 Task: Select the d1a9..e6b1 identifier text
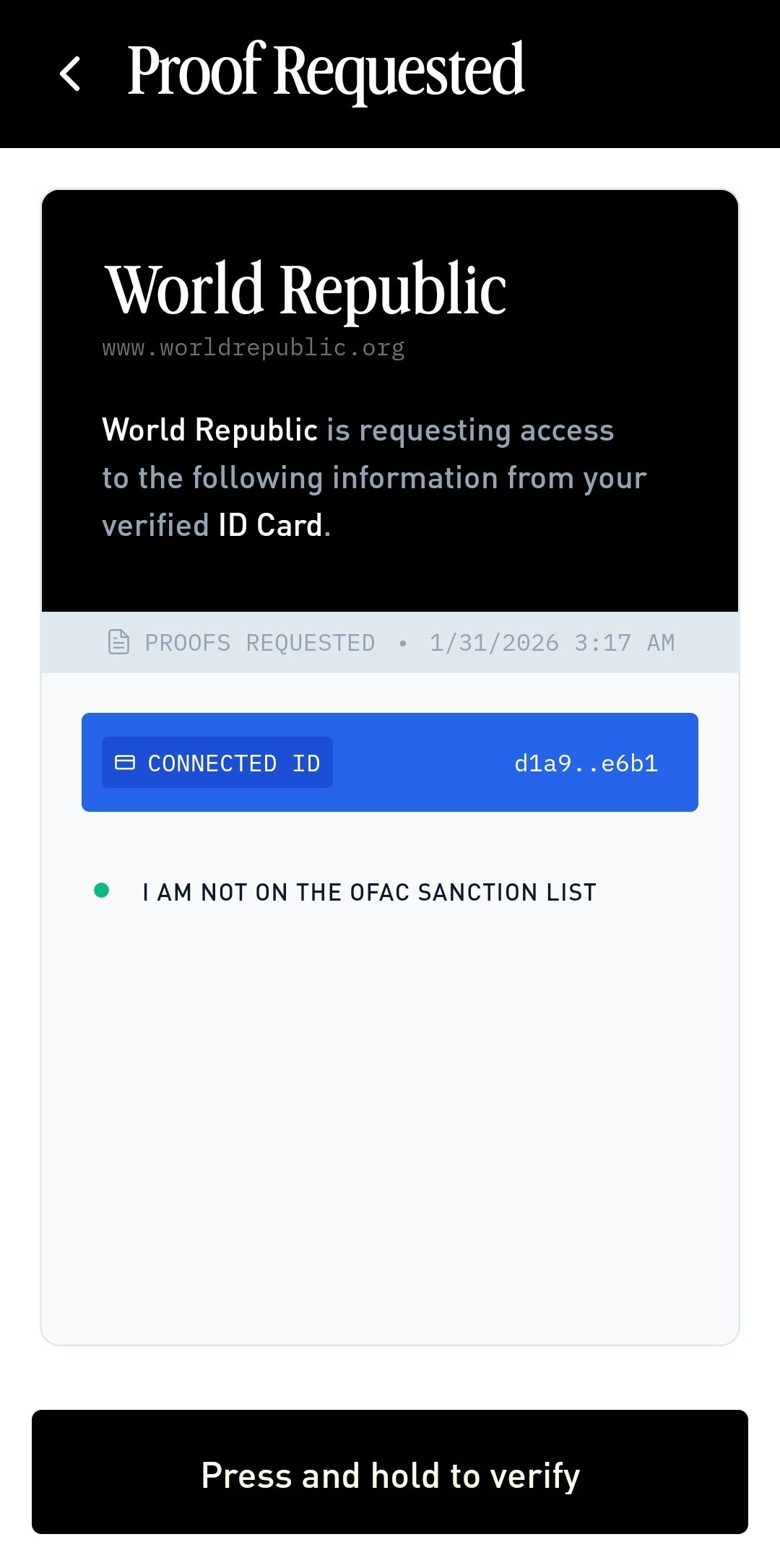[585, 763]
